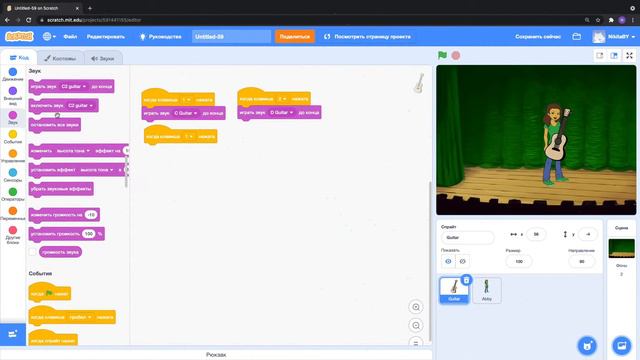
Task: Open пробел dropdown in palette key block
Action: (x=80, y=317)
